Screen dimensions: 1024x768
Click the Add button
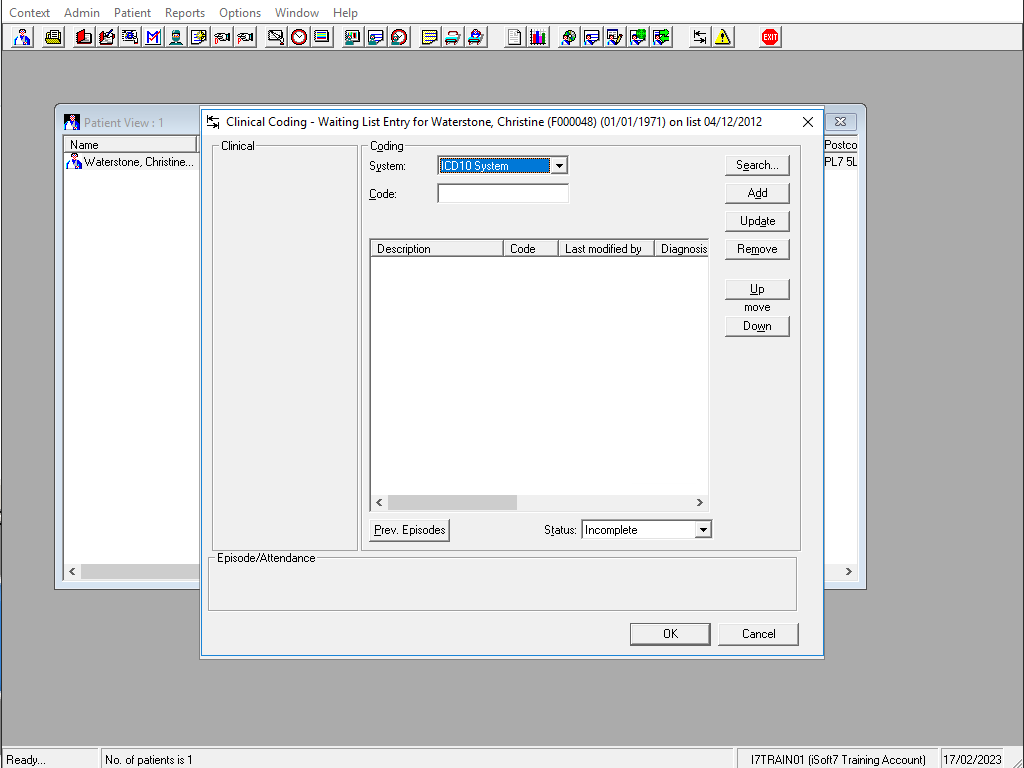757,193
